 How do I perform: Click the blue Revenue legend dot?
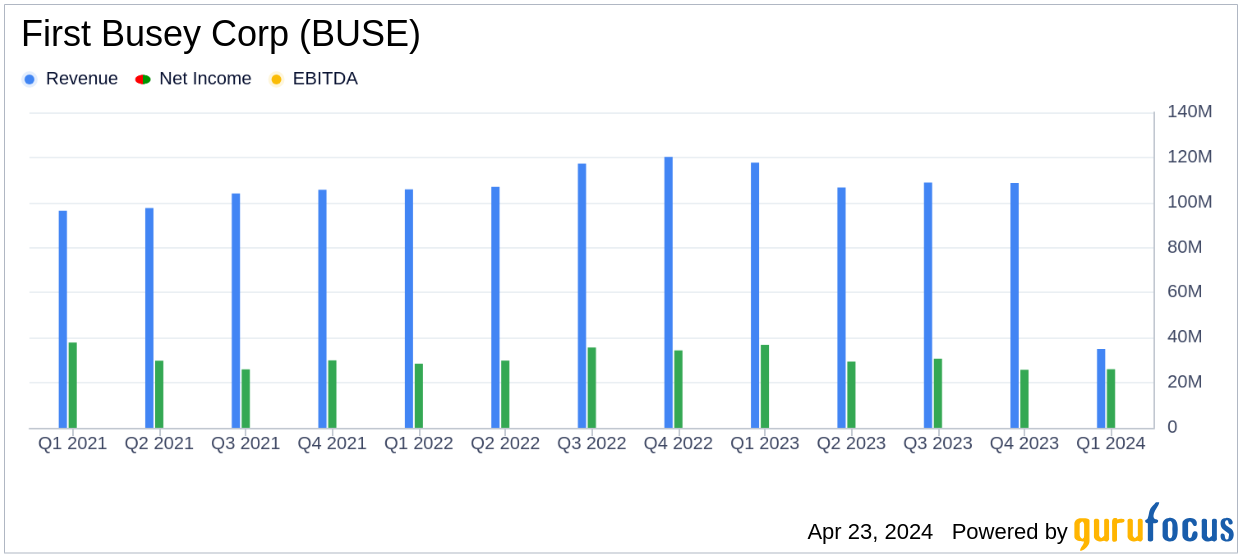[x=29, y=79]
